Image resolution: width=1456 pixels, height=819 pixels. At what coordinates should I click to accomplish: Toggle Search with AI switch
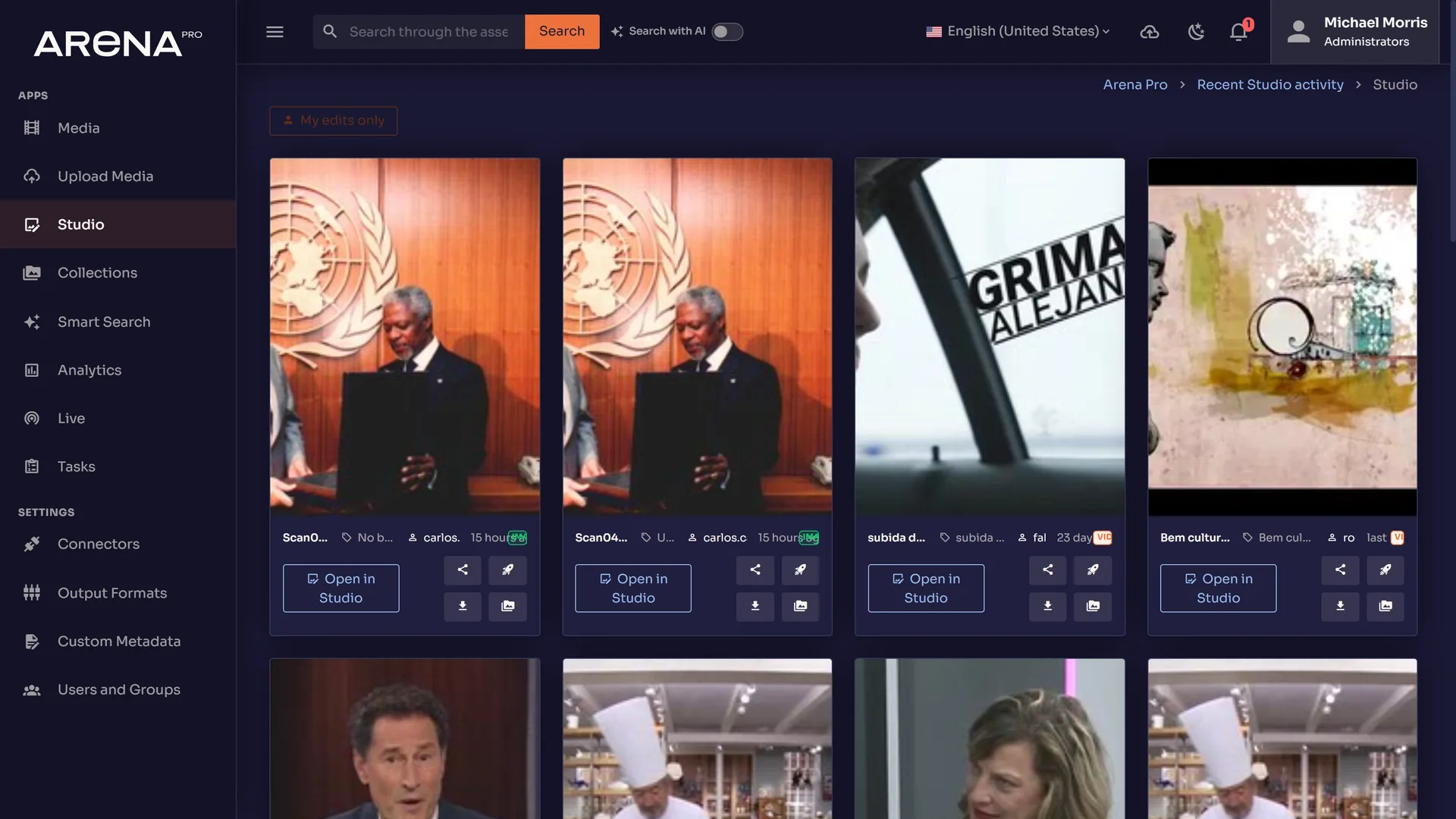coord(726,32)
